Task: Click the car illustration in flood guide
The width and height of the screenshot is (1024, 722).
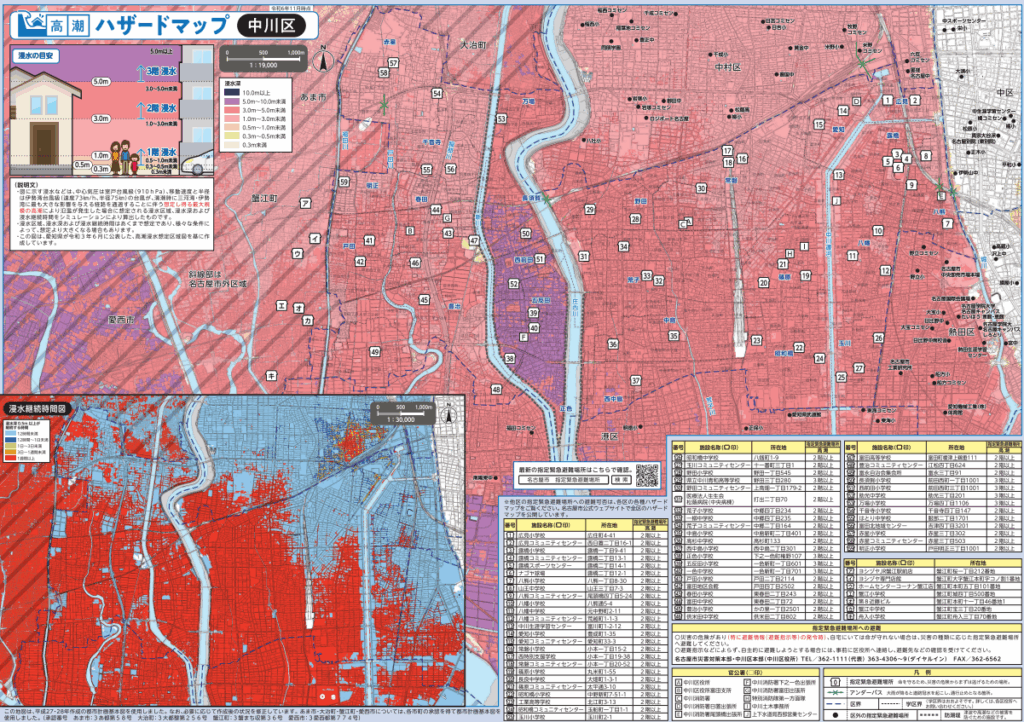Action: pyautogui.click(x=197, y=162)
